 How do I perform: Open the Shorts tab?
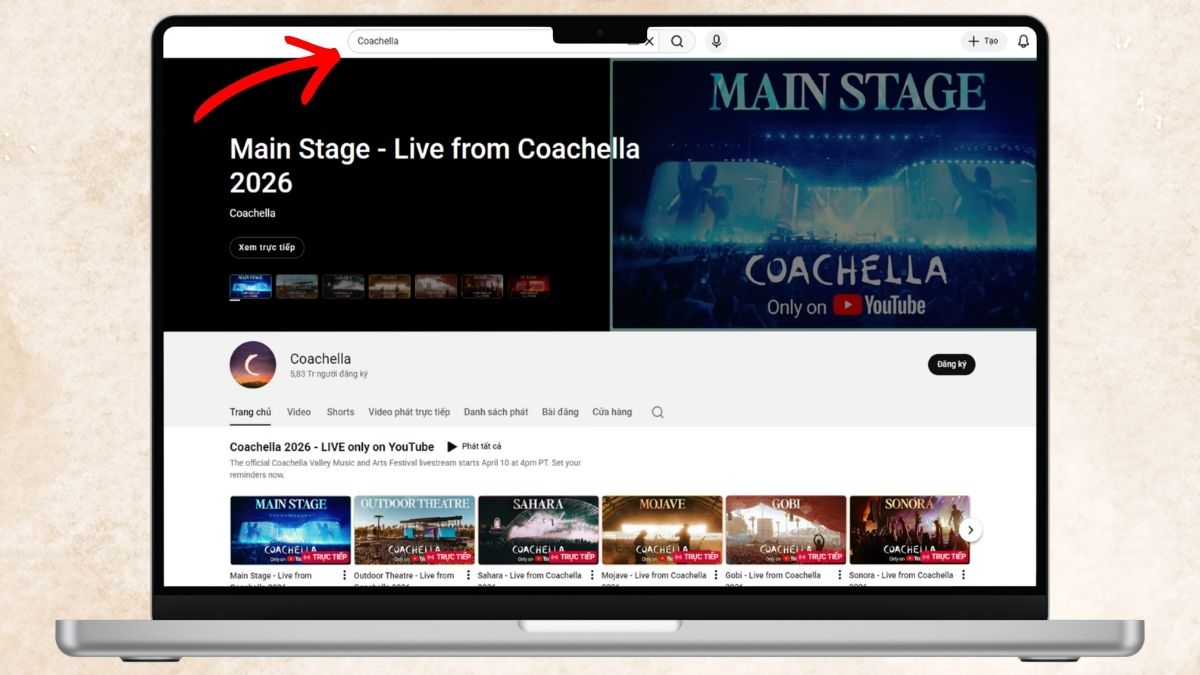(x=340, y=412)
